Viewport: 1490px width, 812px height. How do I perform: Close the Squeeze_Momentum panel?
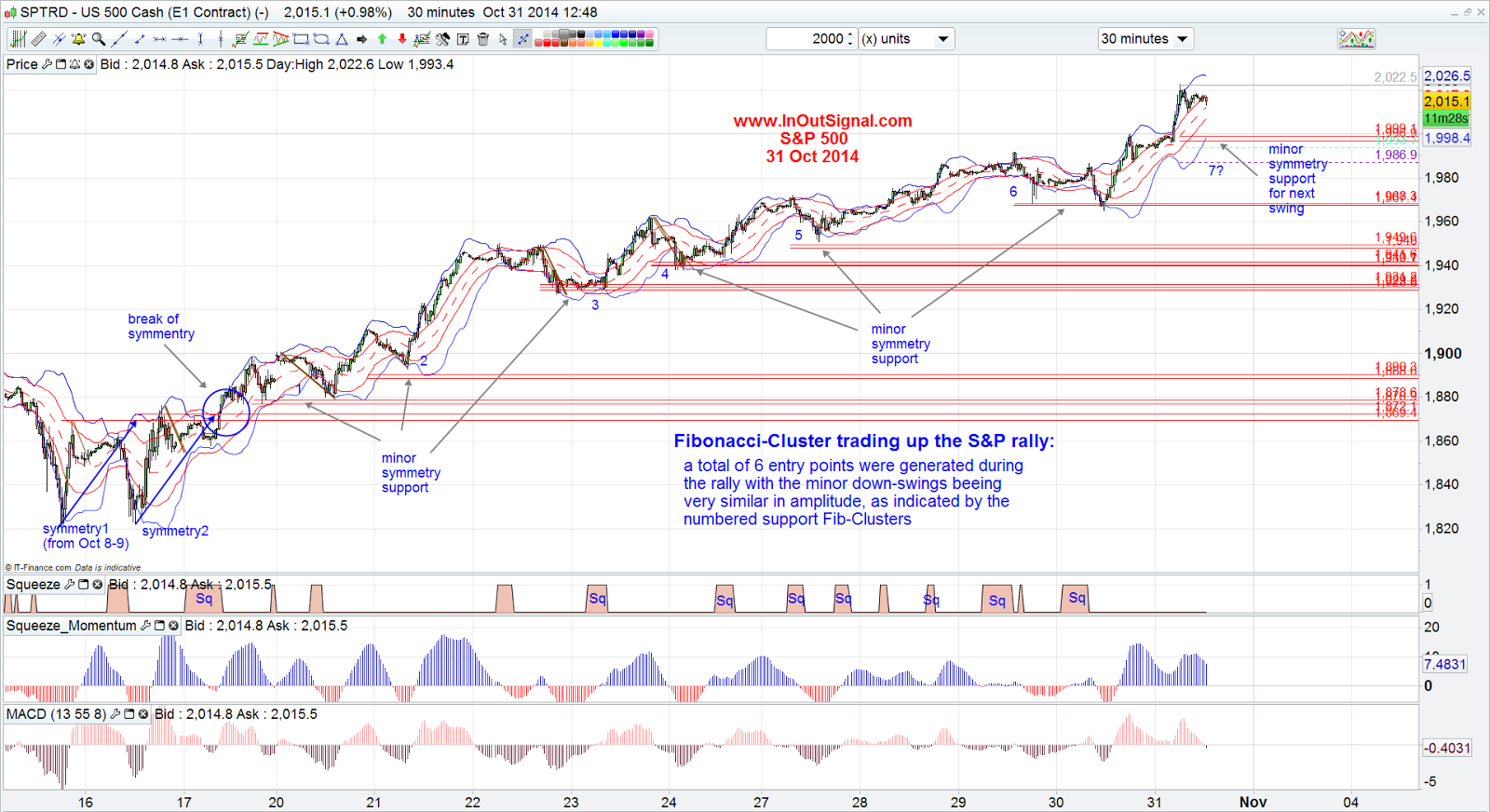tap(173, 626)
